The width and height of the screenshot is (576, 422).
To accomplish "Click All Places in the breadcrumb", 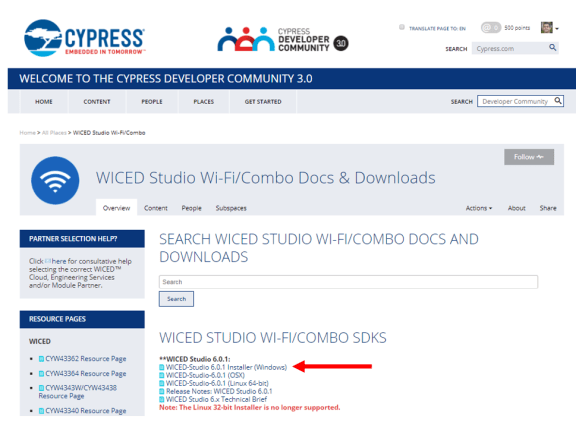I will 54,133.
